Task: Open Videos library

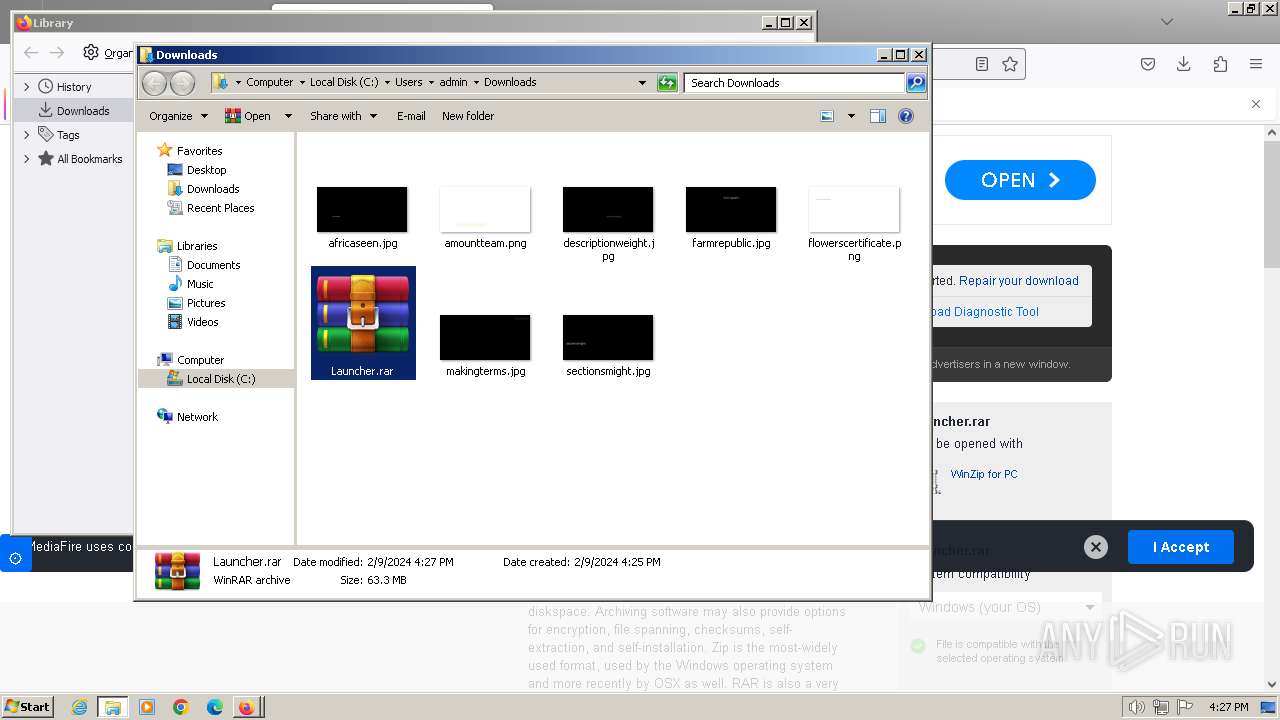Action: point(202,322)
